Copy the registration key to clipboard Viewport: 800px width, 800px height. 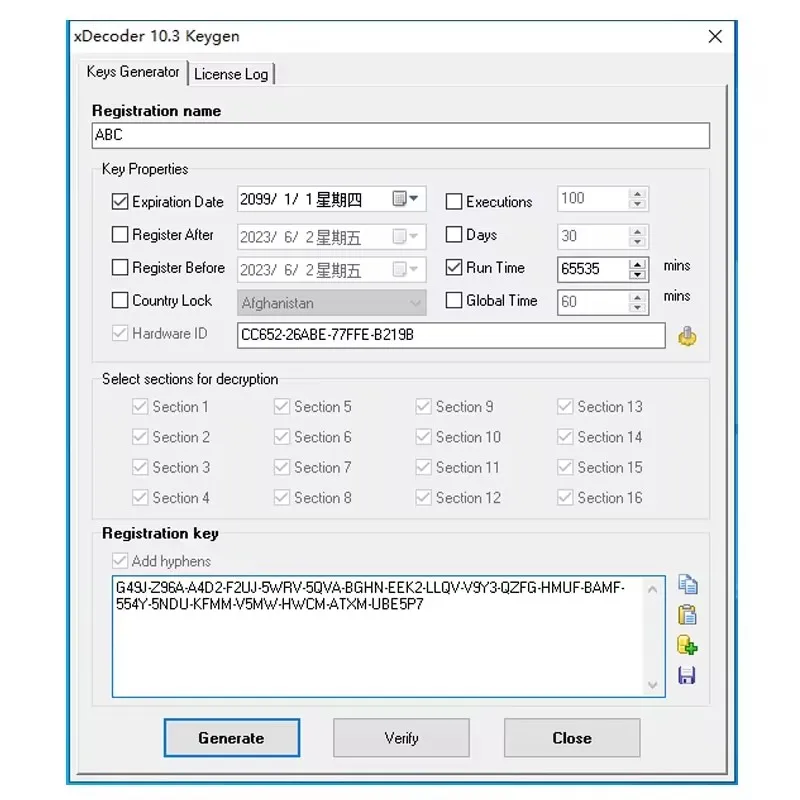(688, 585)
